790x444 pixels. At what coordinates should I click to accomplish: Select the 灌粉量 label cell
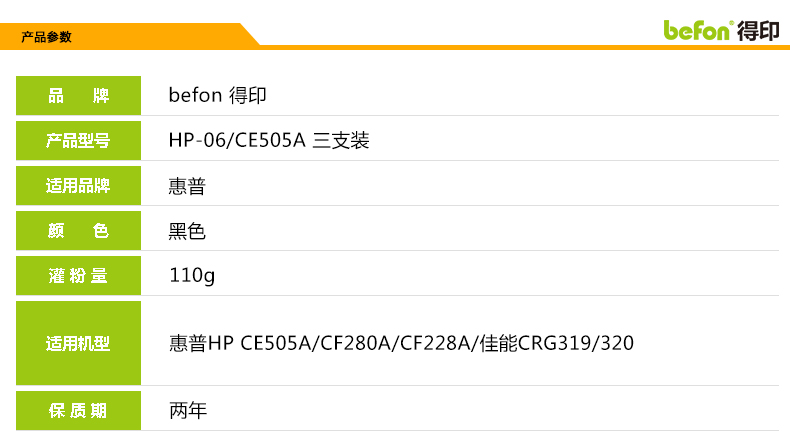[78, 276]
